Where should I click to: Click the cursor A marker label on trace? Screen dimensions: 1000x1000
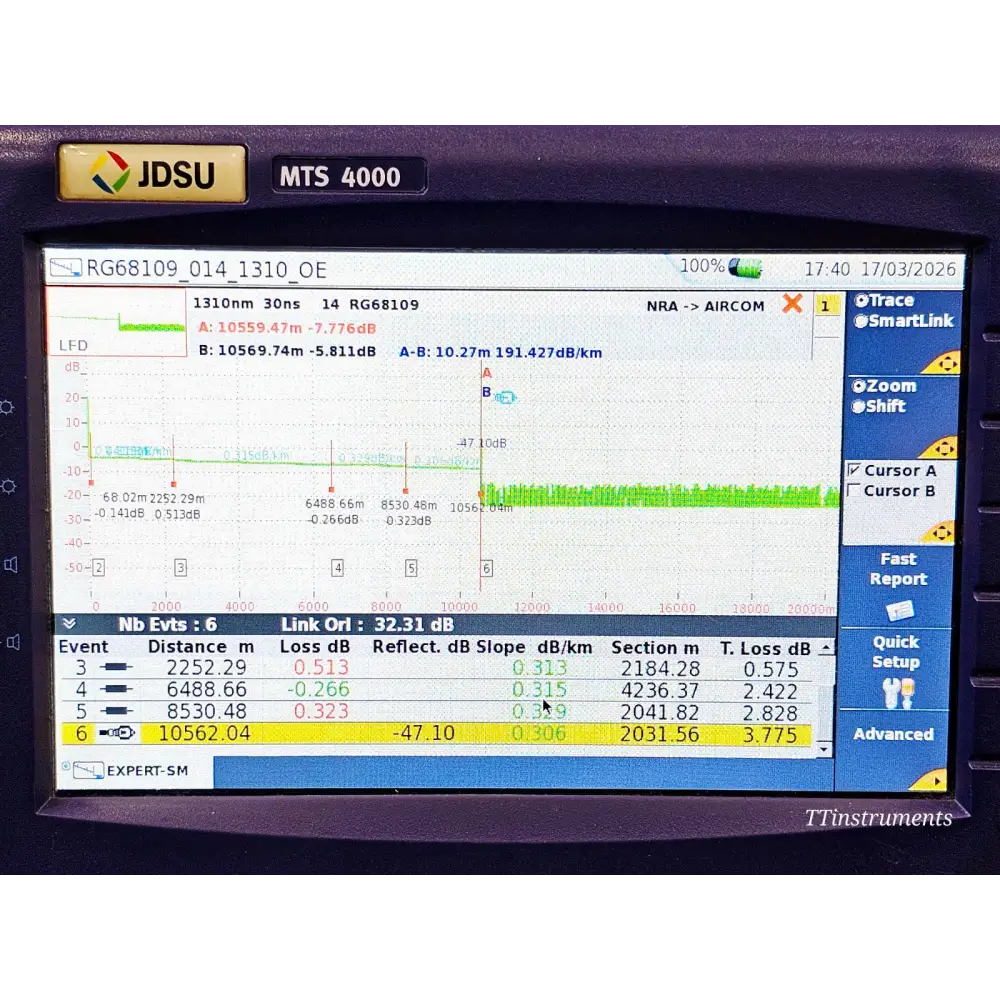tap(487, 373)
